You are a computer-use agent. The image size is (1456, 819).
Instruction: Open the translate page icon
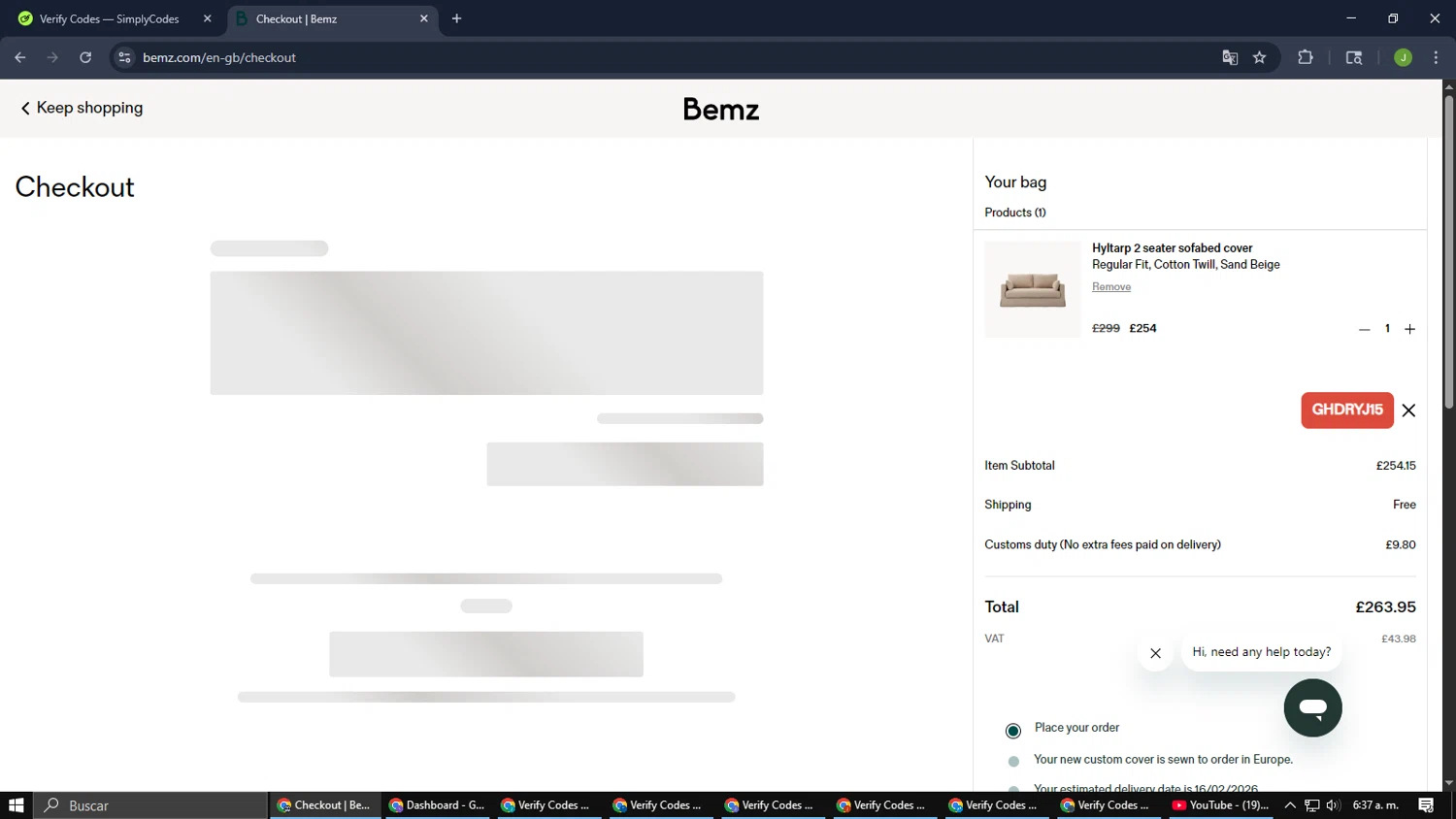click(1230, 57)
